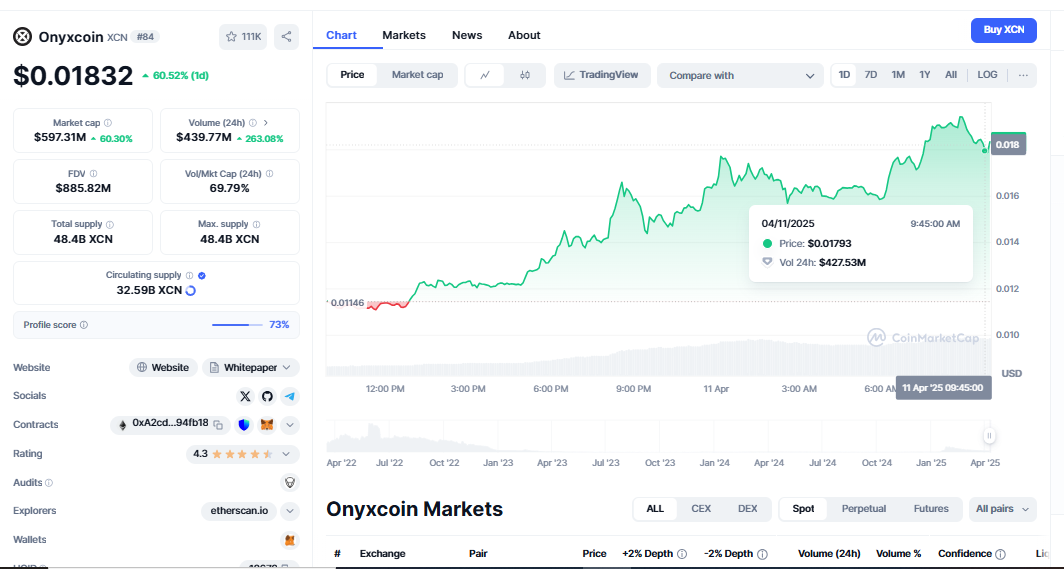Switch to the About tab
The height and width of the screenshot is (569, 1064).
point(524,35)
